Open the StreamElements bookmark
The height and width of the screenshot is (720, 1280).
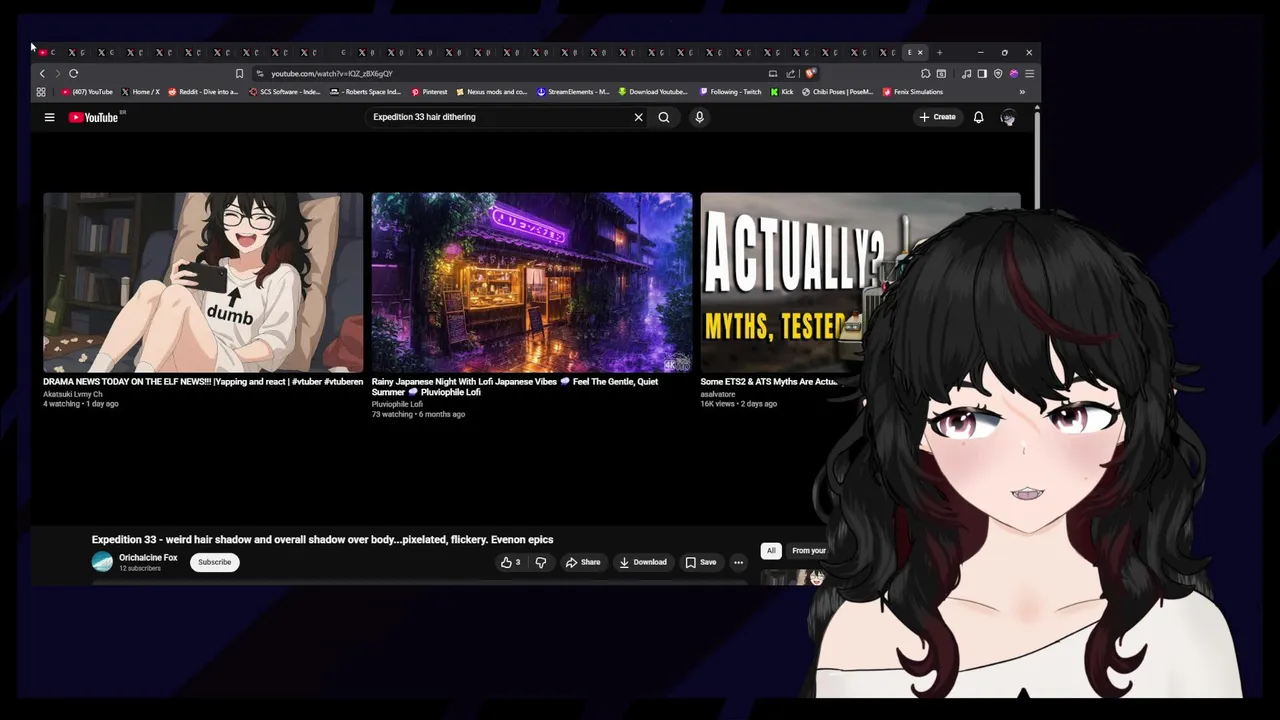[573, 92]
